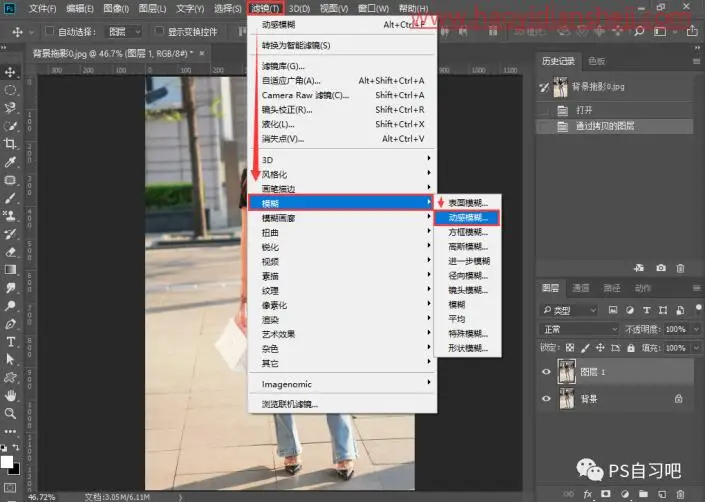Hide the 图层 1 layer eye icon

coord(546,372)
